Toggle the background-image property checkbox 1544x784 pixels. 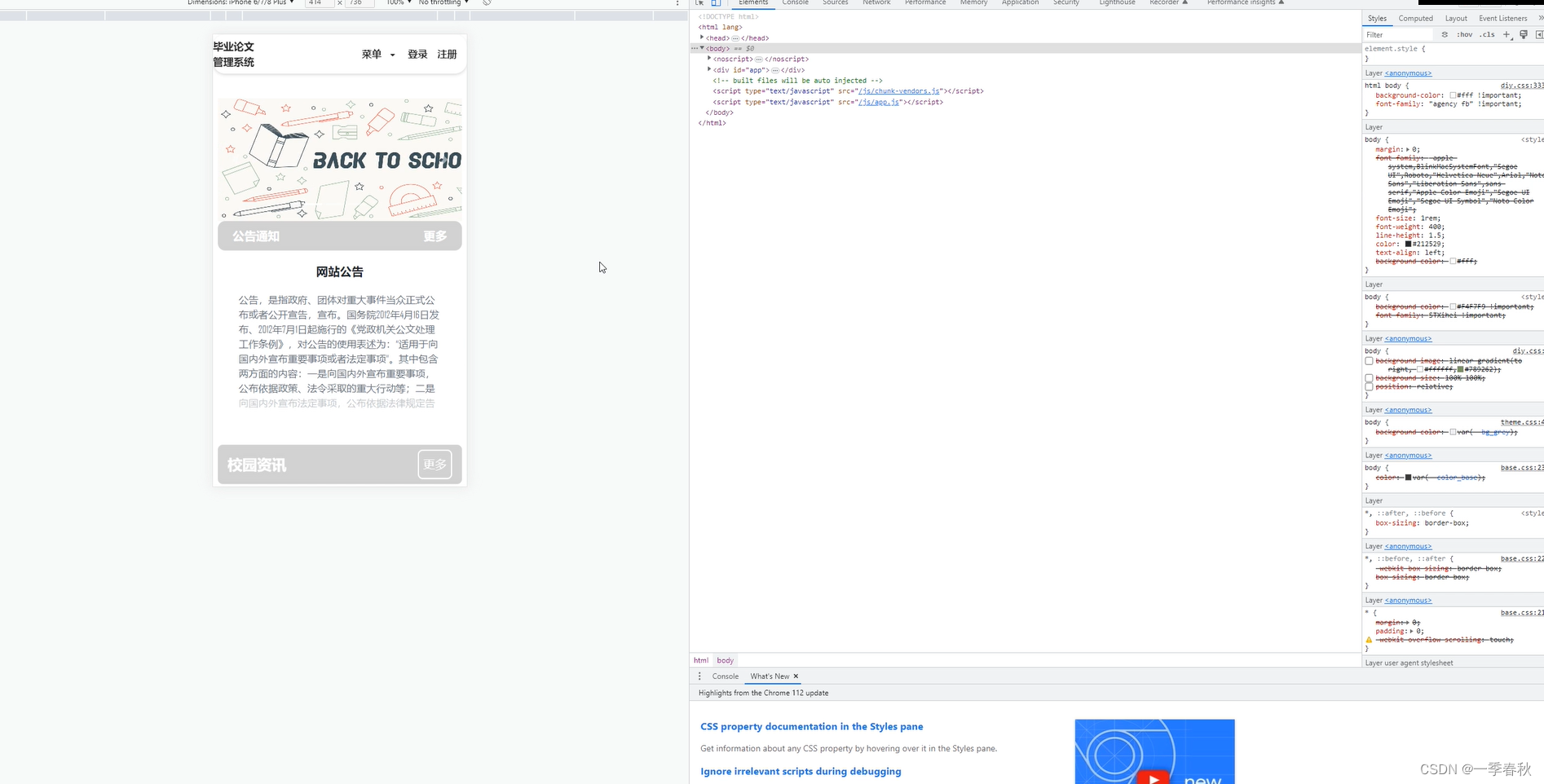coord(1369,361)
